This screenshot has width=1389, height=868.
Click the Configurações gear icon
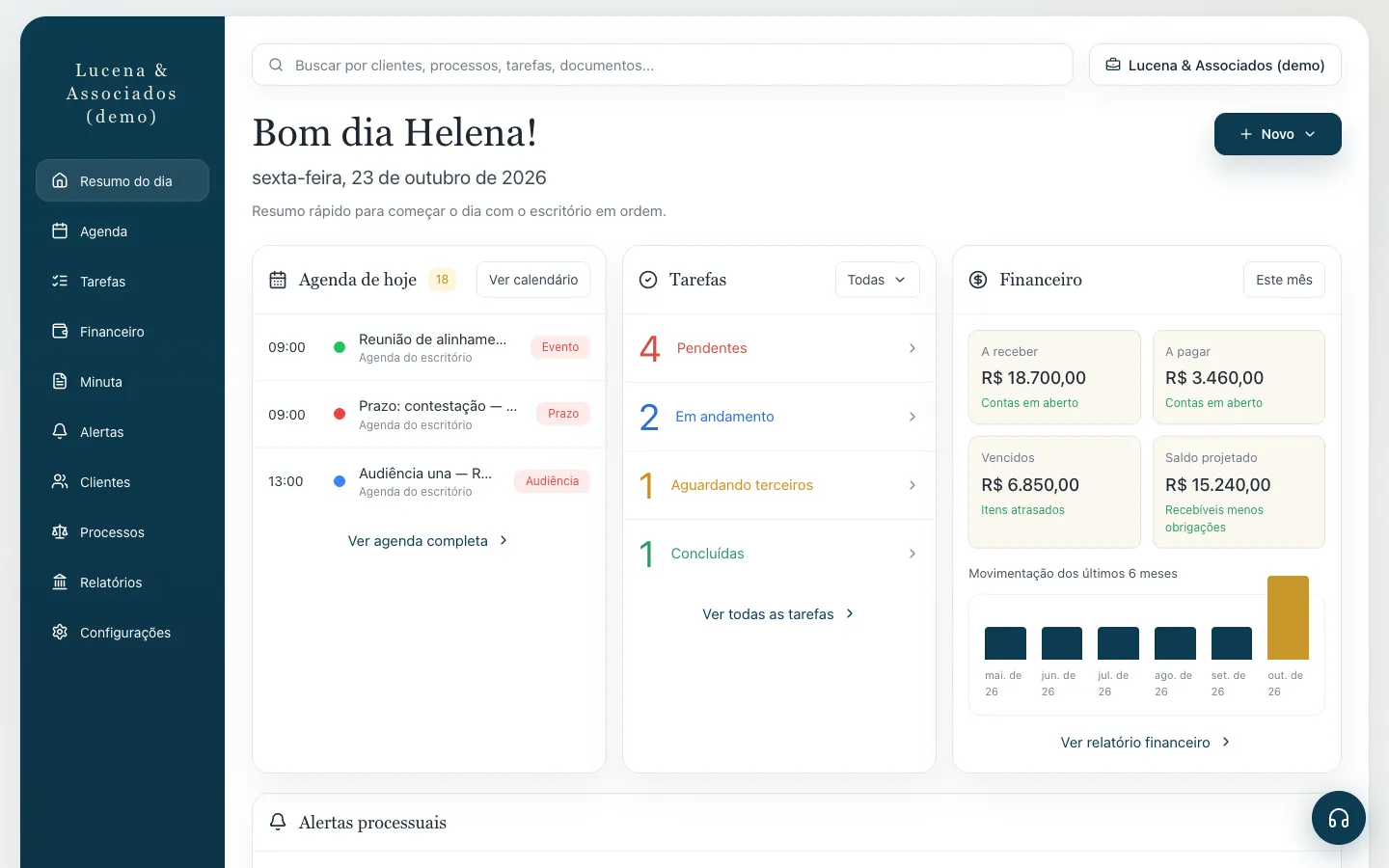(x=60, y=633)
